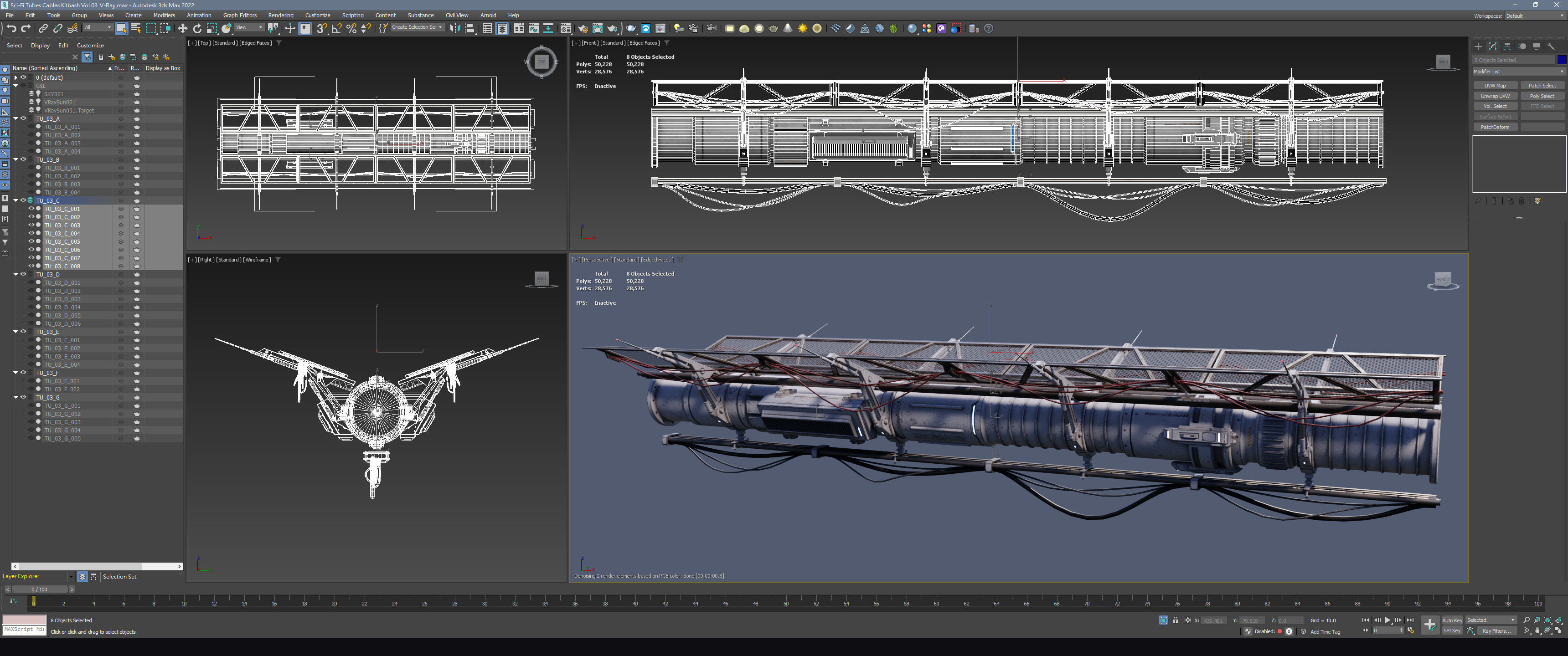The height and width of the screenshot is (656, 1568).
Task: Open the Rendering menu
Action: pyautogui.click(x=281, y=15)
